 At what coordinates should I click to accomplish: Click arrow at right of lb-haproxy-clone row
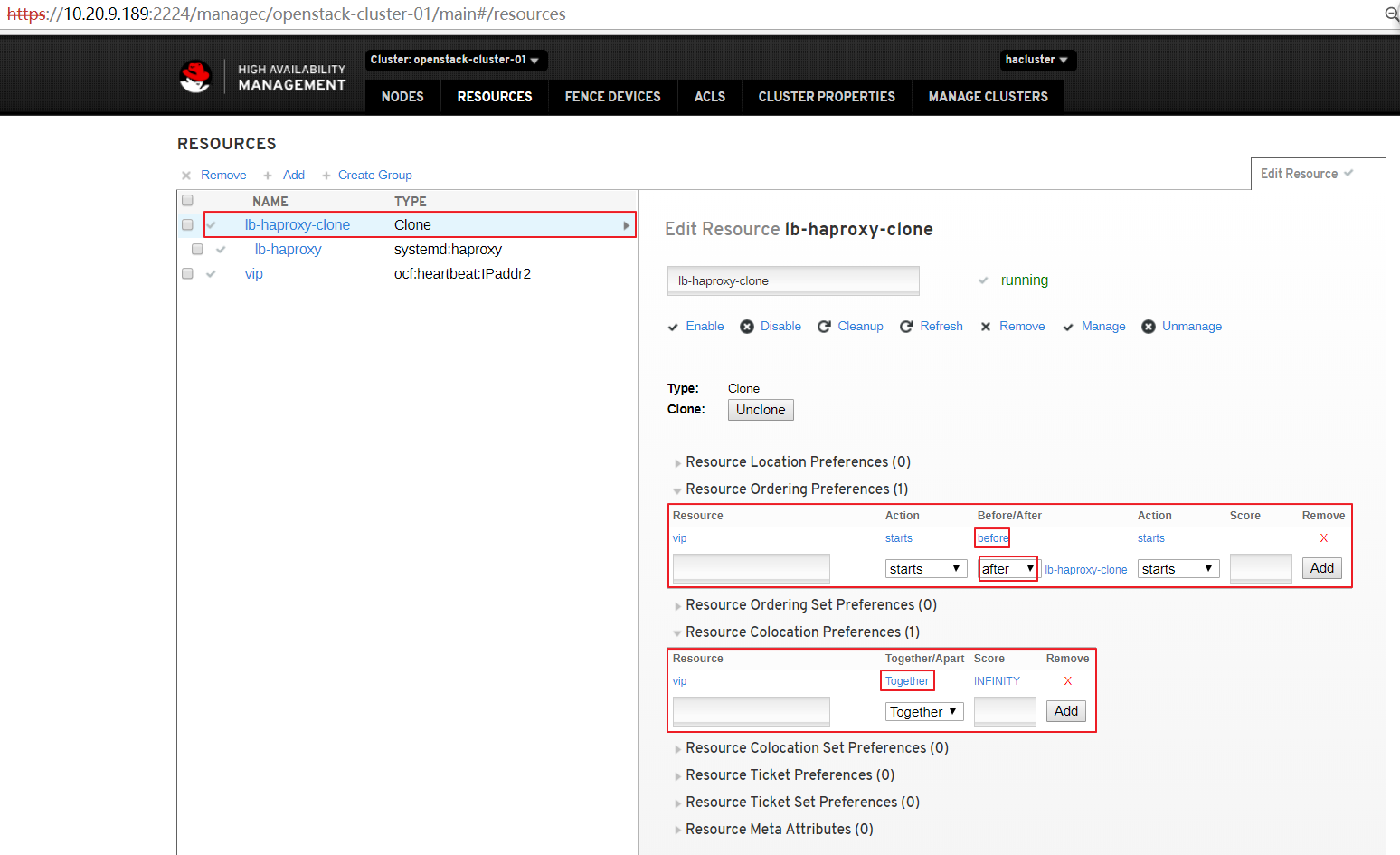[x=626, y=225]
